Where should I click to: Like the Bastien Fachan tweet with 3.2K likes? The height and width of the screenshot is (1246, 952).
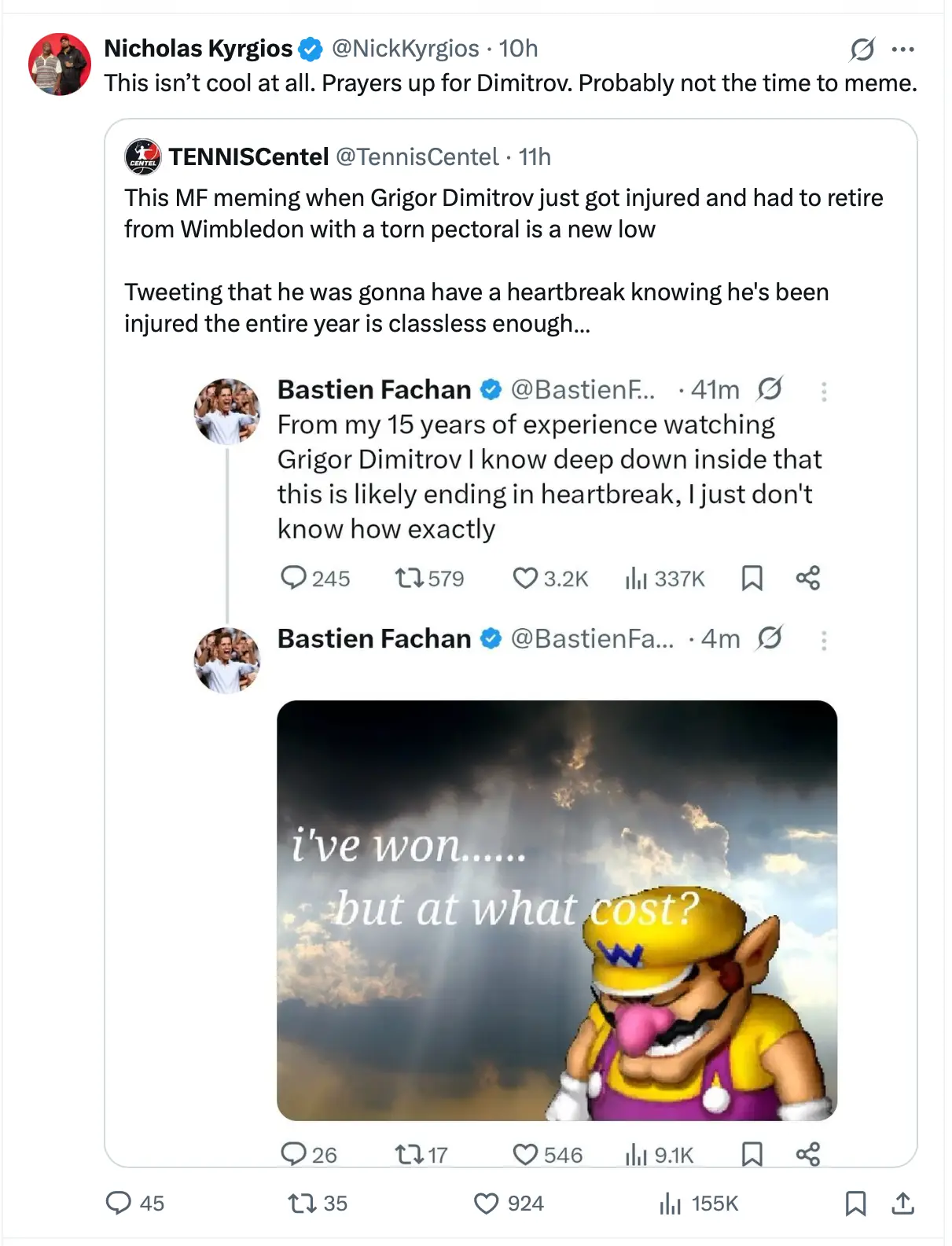pos(524,579)
